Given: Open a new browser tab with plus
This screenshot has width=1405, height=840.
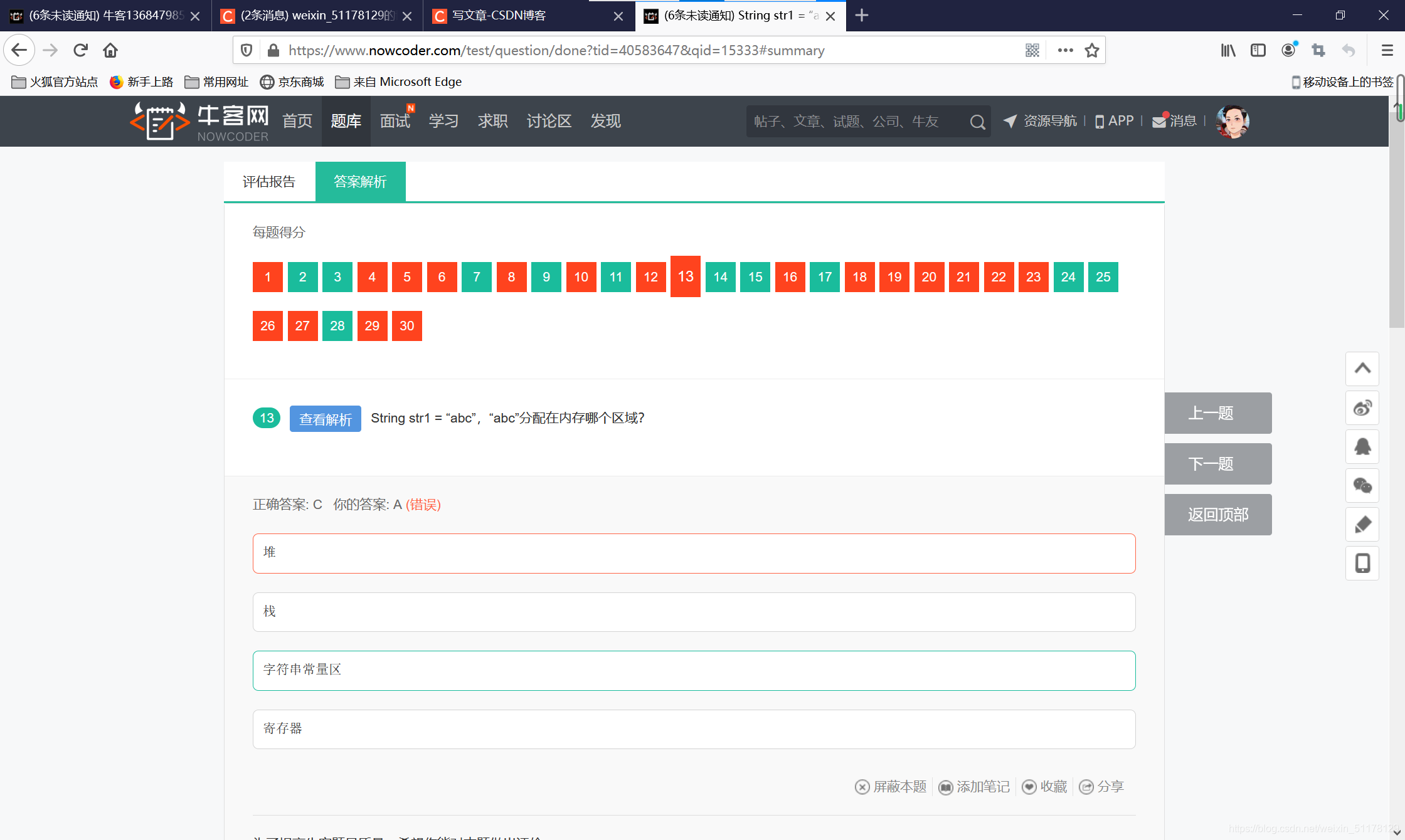Looking at the screenshot, I should tap(862, 16).
